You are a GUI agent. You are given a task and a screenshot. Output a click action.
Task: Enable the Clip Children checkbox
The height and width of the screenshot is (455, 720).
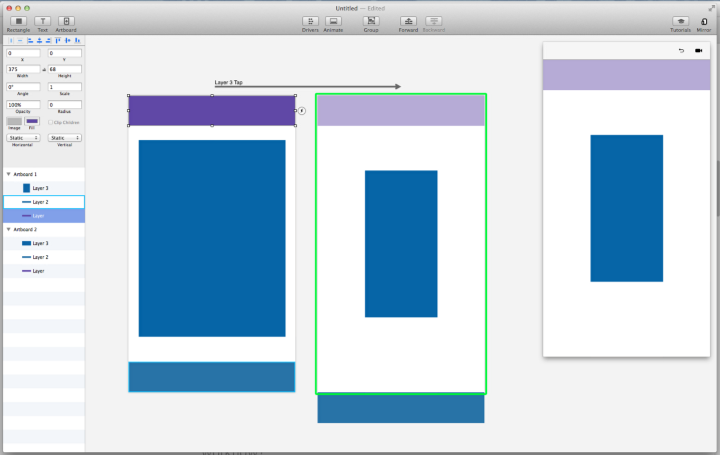[51, 123]
